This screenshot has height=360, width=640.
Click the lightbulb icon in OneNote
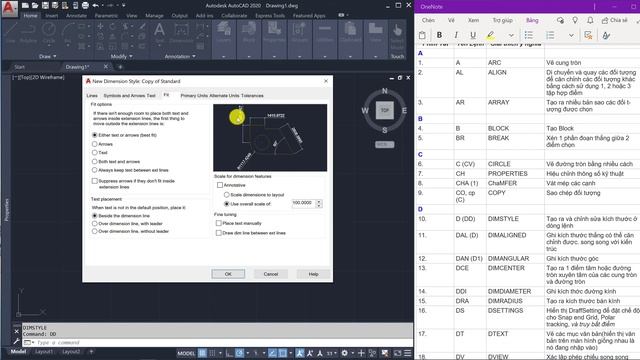click(575, 20)
